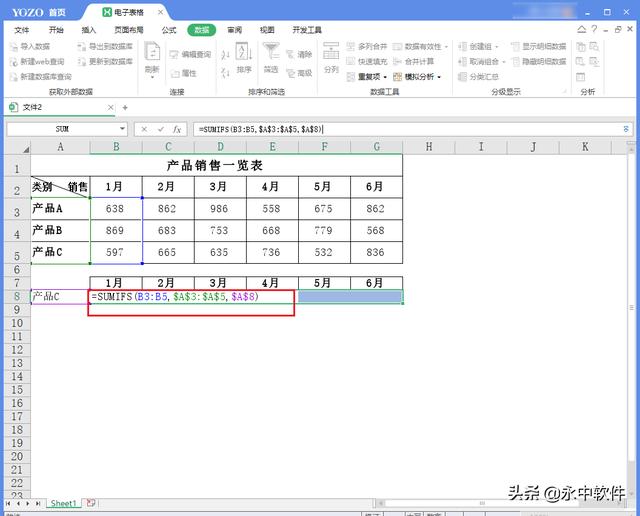Open the fx insert function dialog
640x516 pixels.
(x=177, y=129)
